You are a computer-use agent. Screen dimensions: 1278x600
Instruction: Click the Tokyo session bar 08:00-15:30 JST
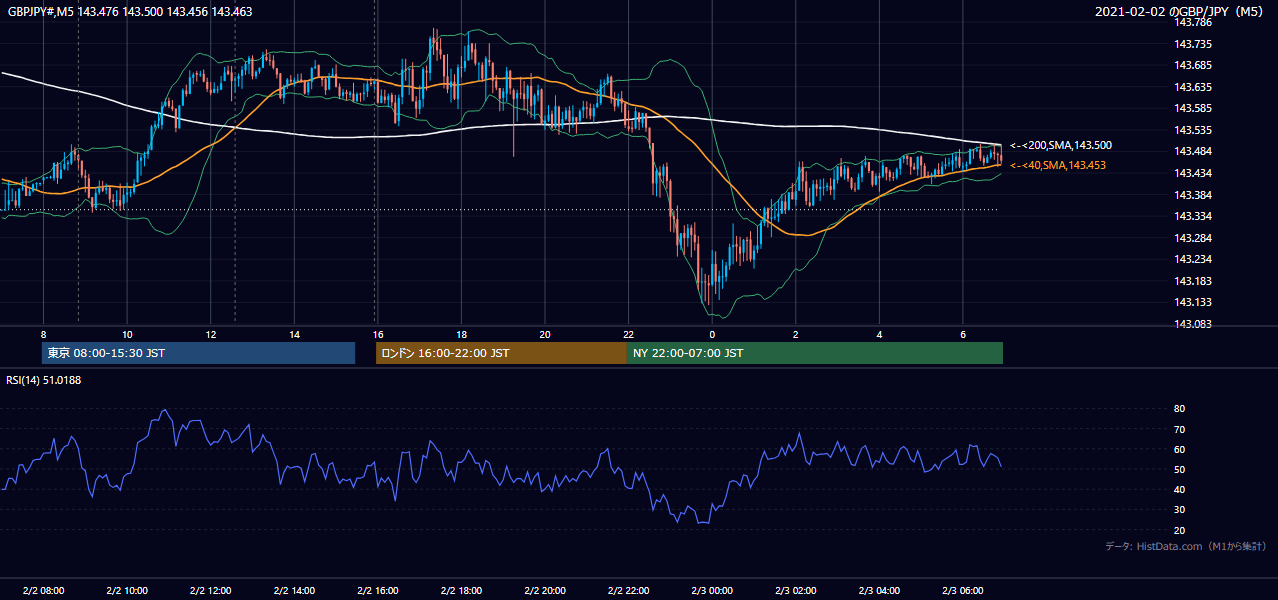(199, 353)
